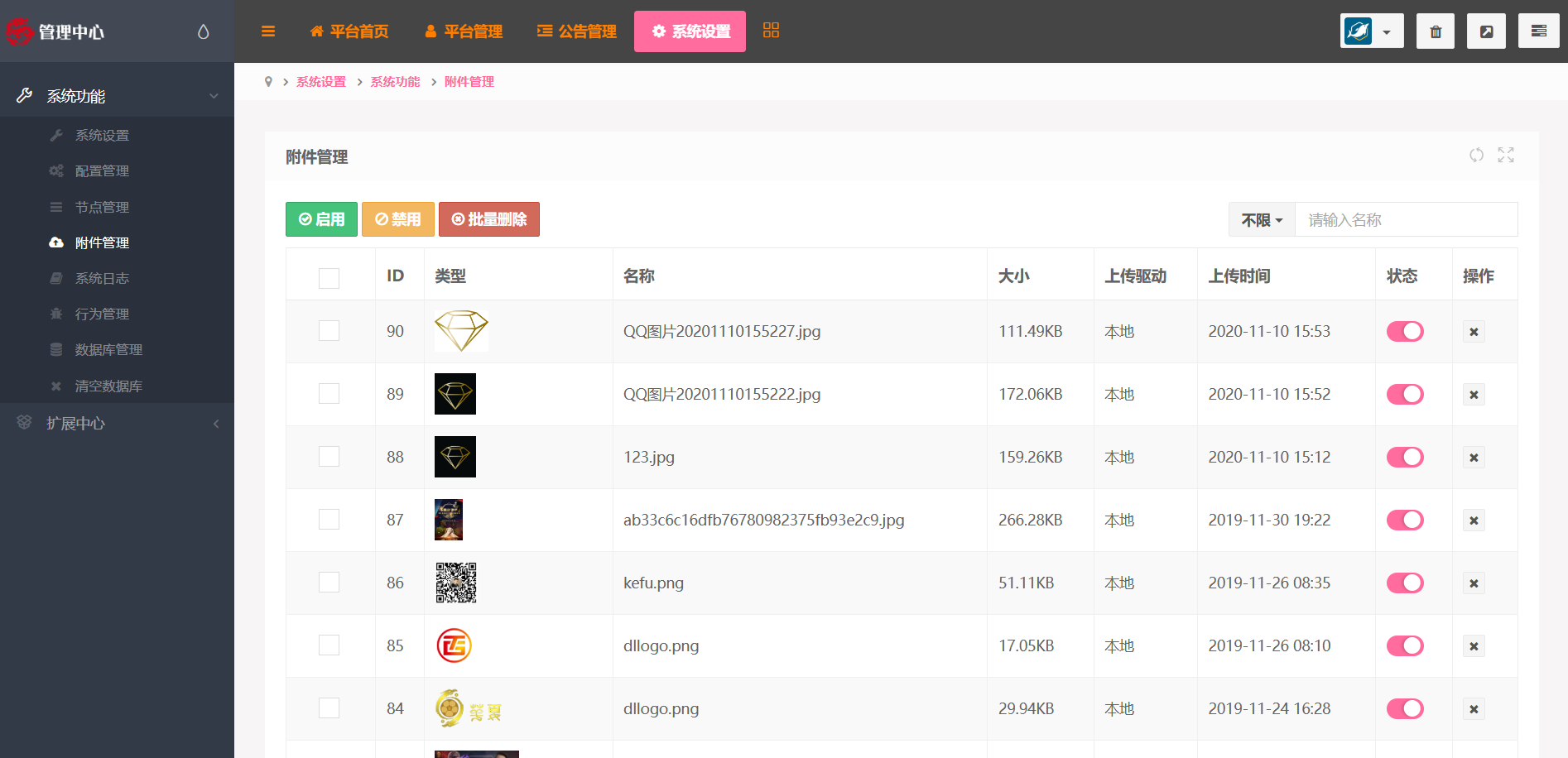Screen dimensions: 1568x758
Task: Toggle the status switch for row 85
Action: (1405, 645)
